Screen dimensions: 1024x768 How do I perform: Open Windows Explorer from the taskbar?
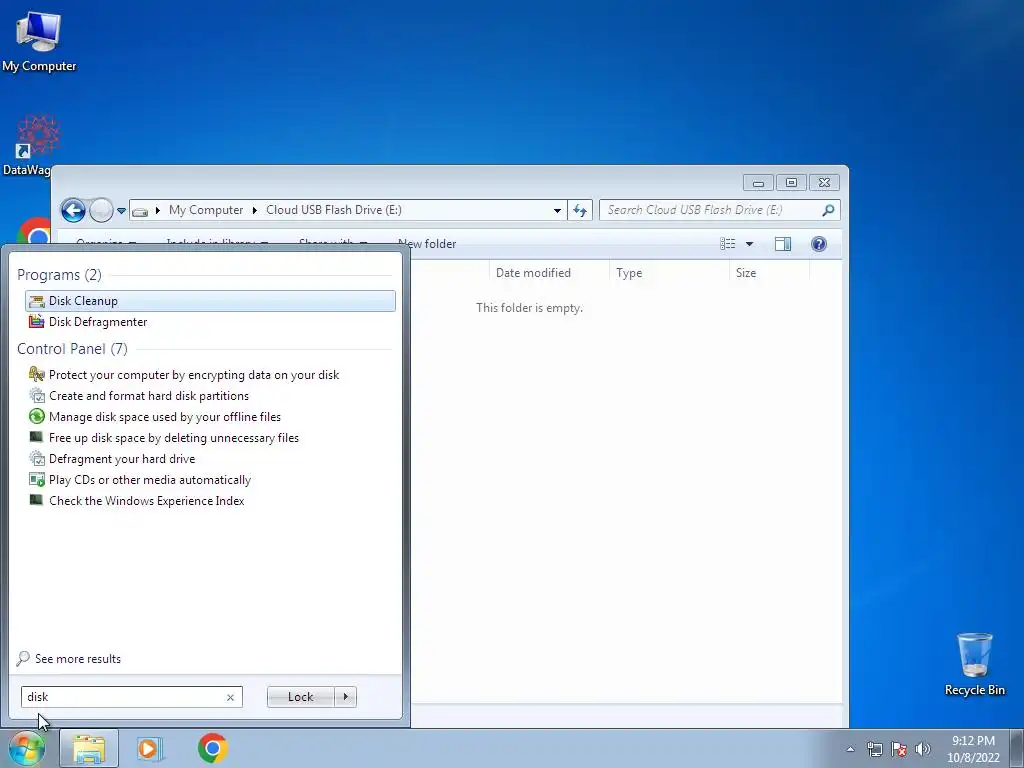click(x=89, y=748)
